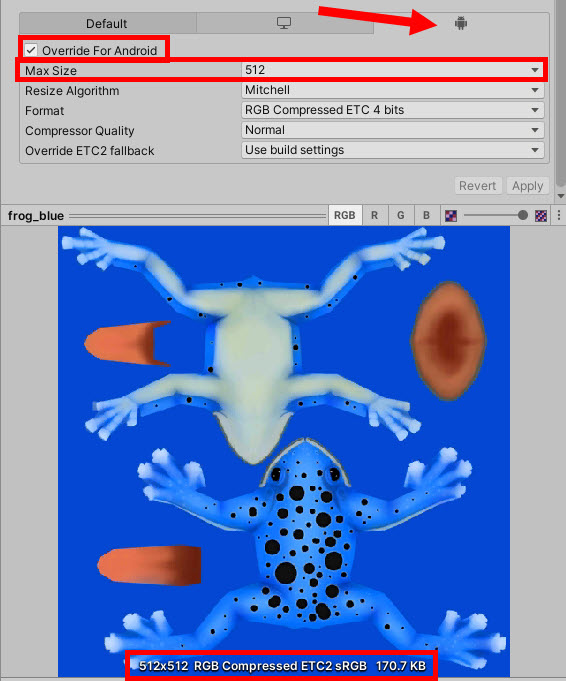The height and width of the screenshot is (681, 566).
Task: Adjust the mip level slider handle
Action: [523, 215]
